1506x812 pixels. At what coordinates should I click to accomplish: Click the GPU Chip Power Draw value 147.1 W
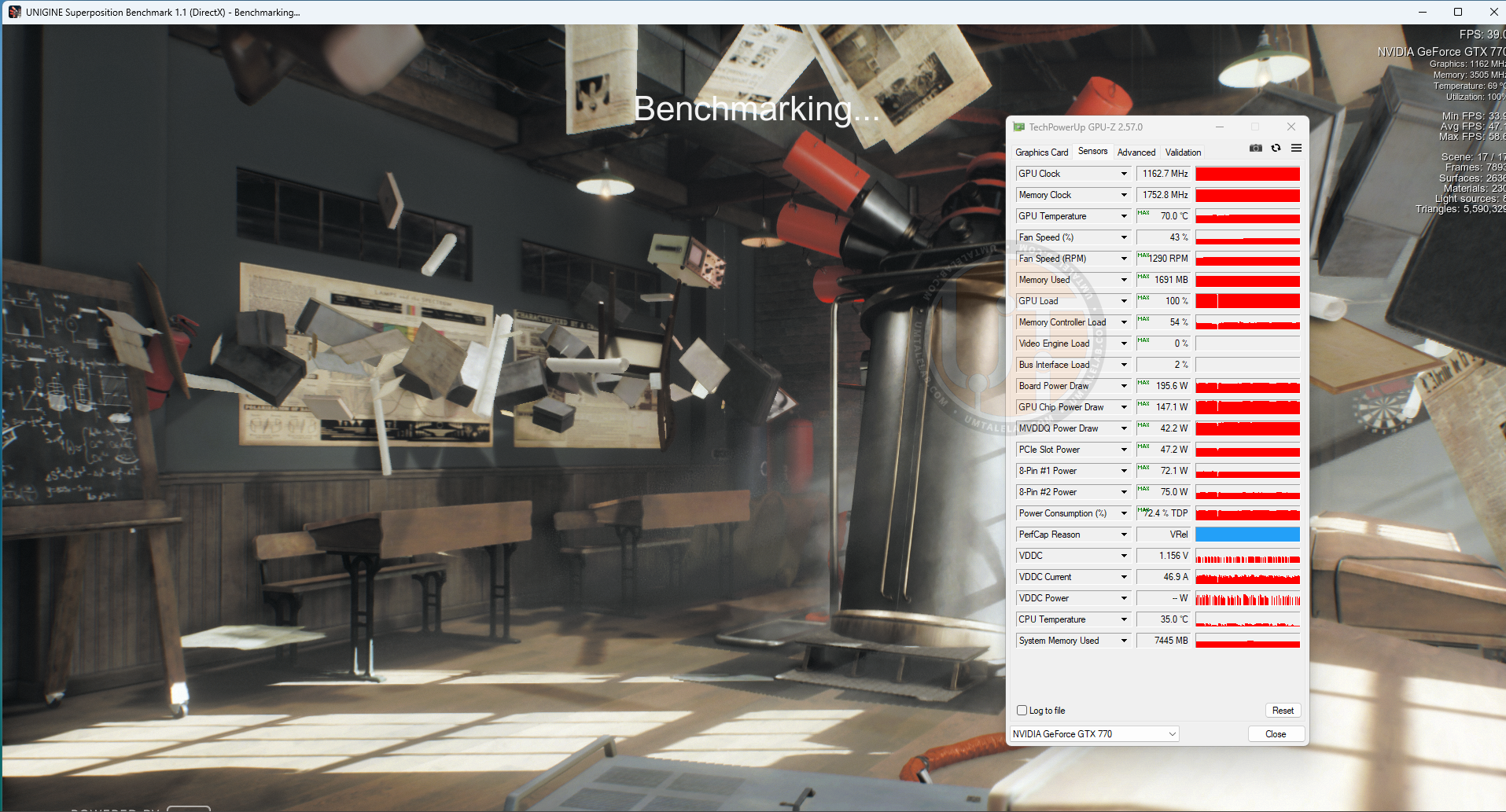(1165, 407)
